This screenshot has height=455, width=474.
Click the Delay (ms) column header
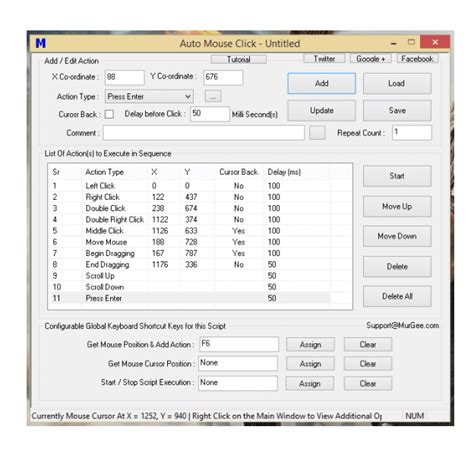pyautogui.click(x=297, y=172)
